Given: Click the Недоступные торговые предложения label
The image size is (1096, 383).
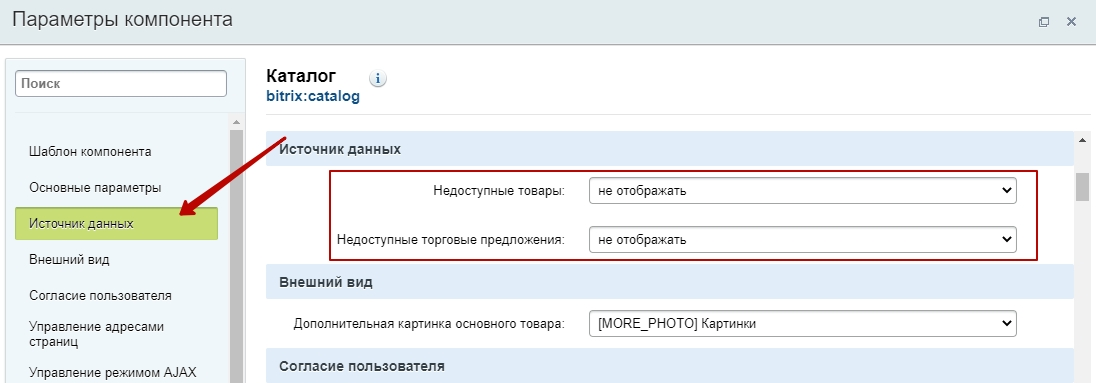Looking at the screenshot, I should [451, 240].
